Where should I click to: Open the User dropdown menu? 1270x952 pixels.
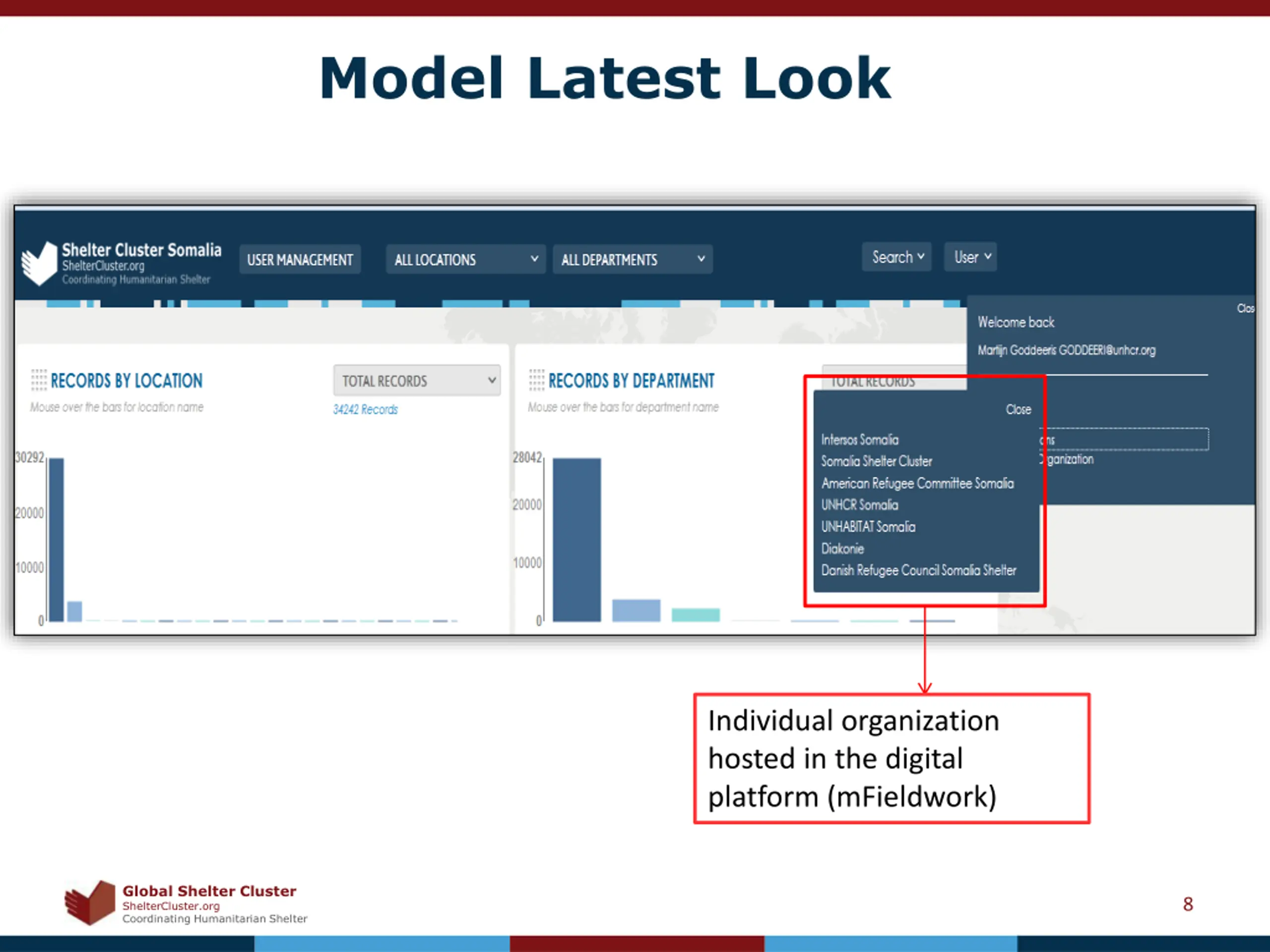[x=971, y=257]
